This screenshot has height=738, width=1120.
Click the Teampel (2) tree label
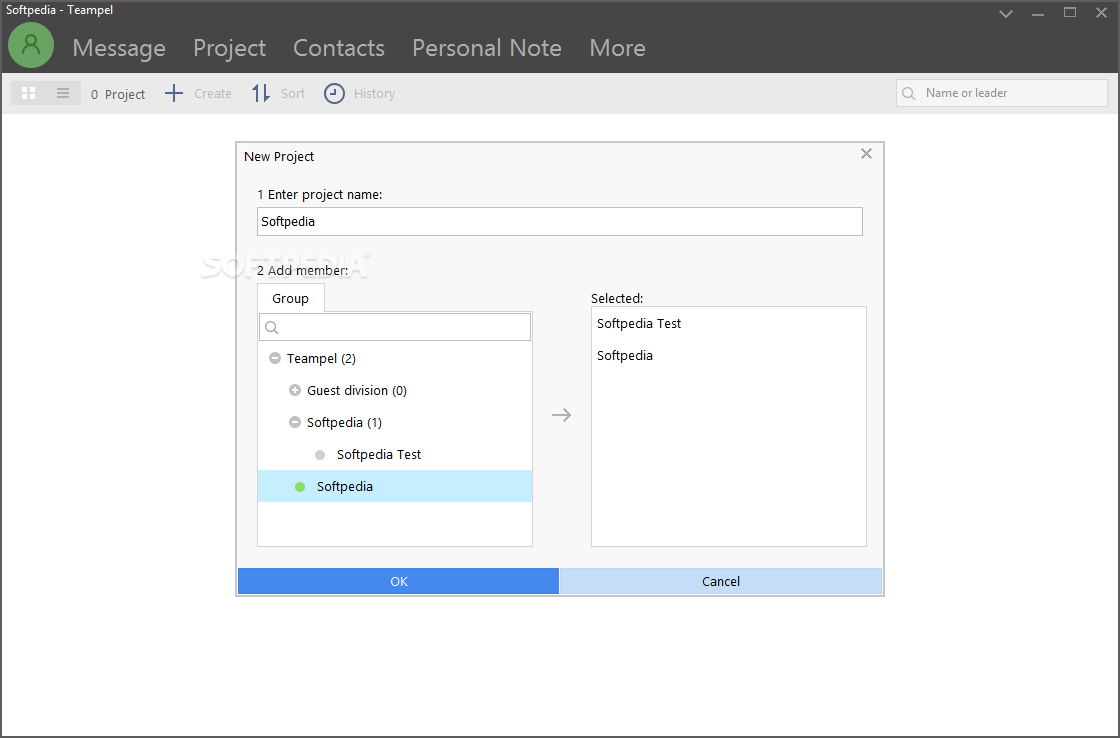pyautogui.click(x=321, y=358)
